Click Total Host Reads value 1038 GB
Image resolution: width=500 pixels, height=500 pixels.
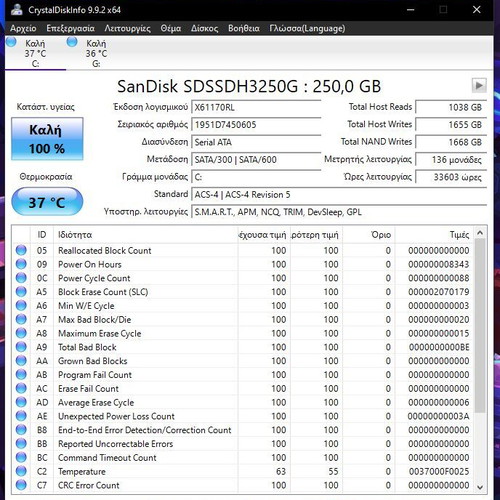(451, 107)
